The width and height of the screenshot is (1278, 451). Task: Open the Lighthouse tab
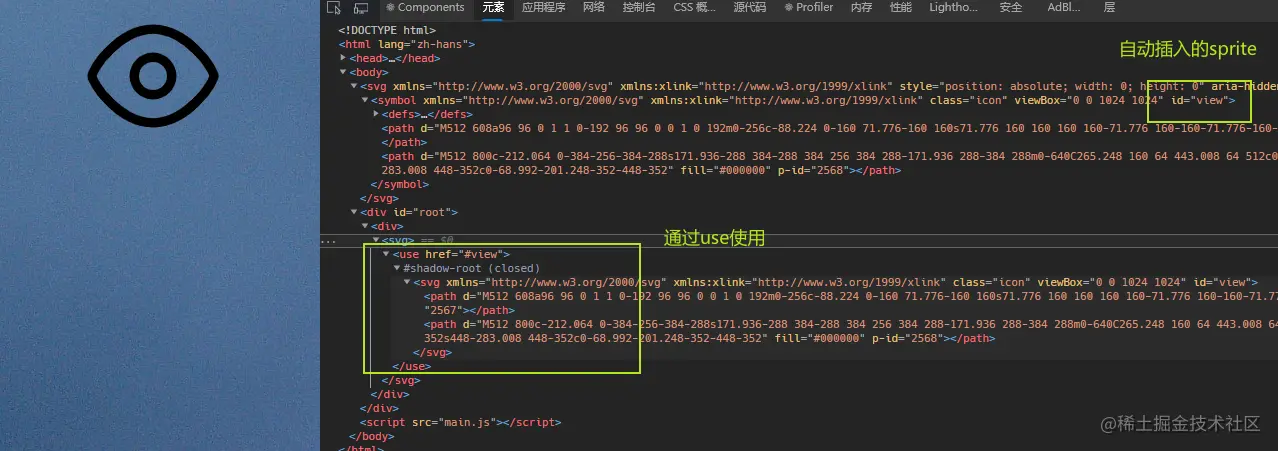tap(953, 8)
